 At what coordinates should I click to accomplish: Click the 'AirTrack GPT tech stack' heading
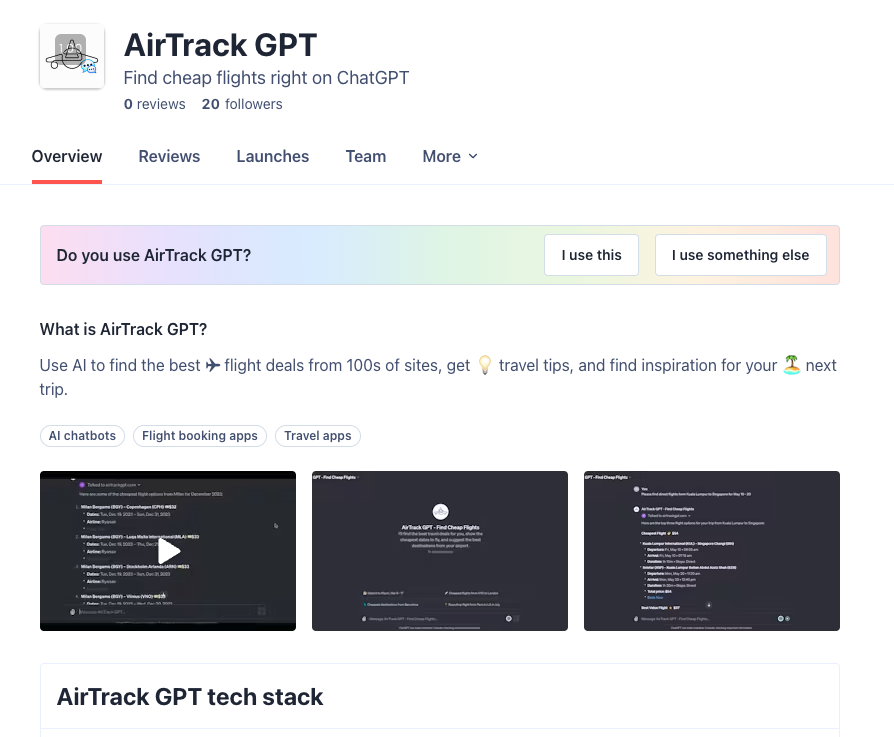[x=190, y=697]
